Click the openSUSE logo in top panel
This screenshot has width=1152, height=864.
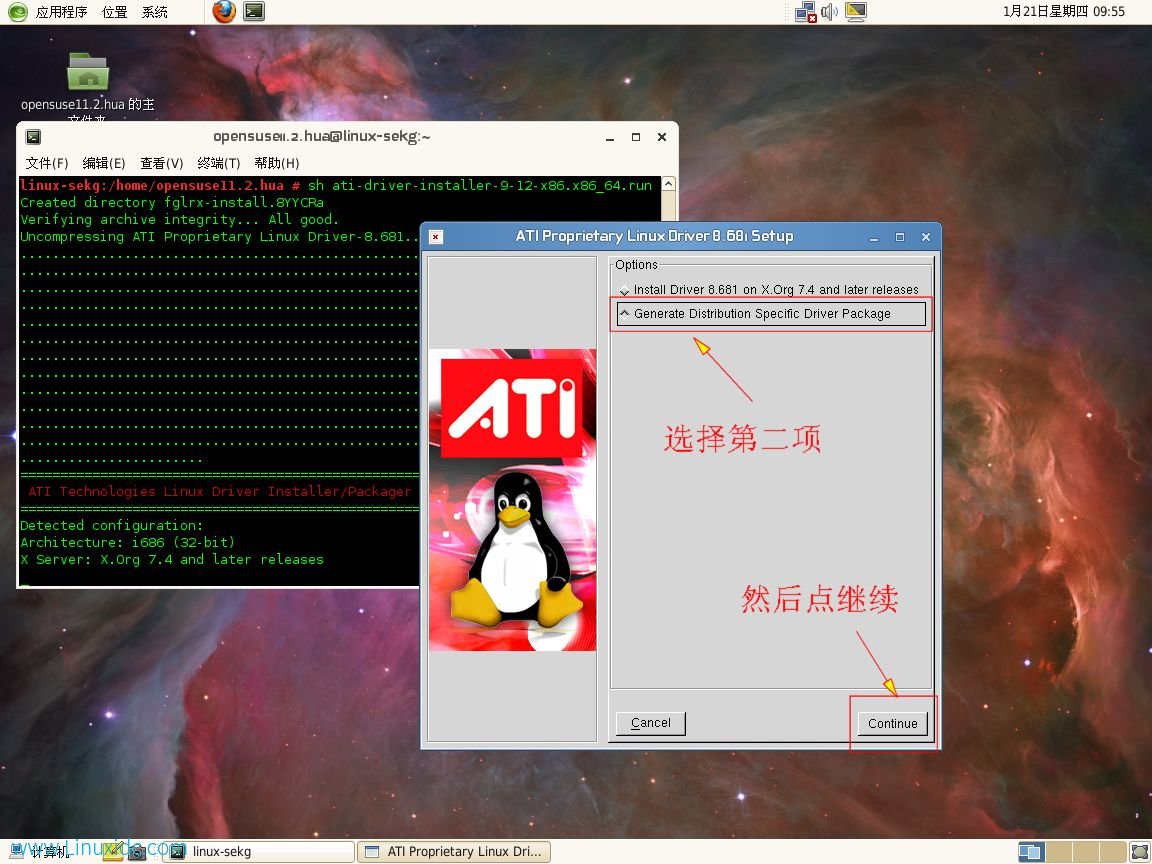(x=18, y=12)
